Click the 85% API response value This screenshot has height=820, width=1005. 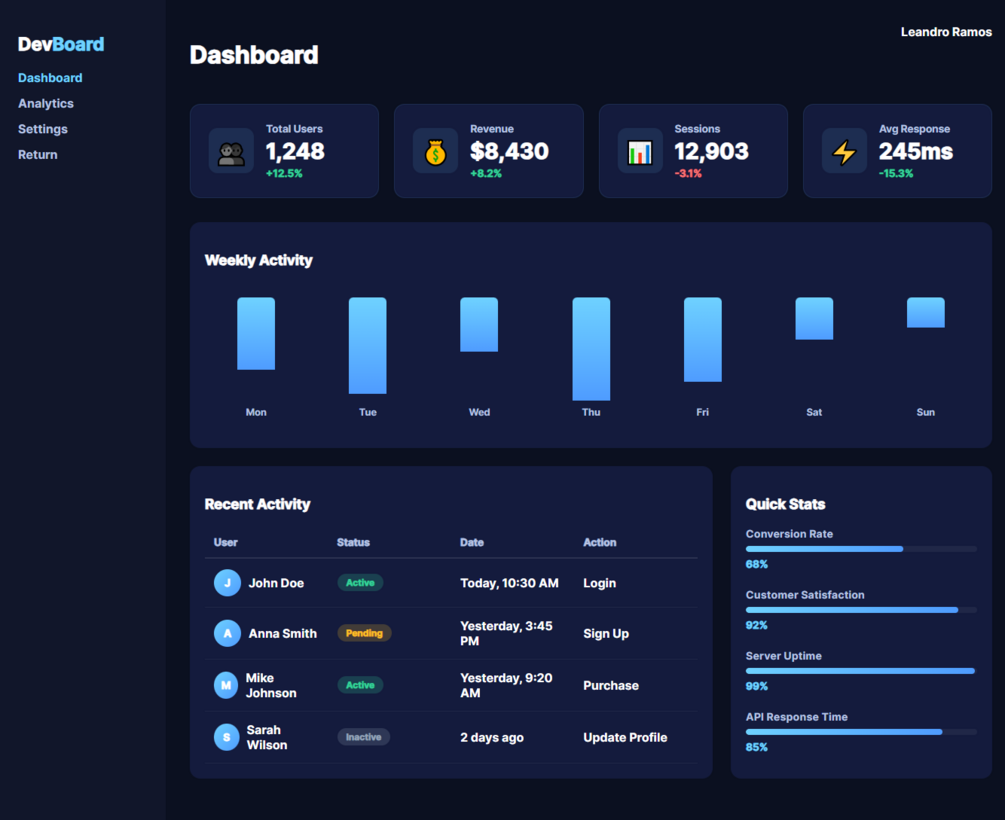[756, 747]
